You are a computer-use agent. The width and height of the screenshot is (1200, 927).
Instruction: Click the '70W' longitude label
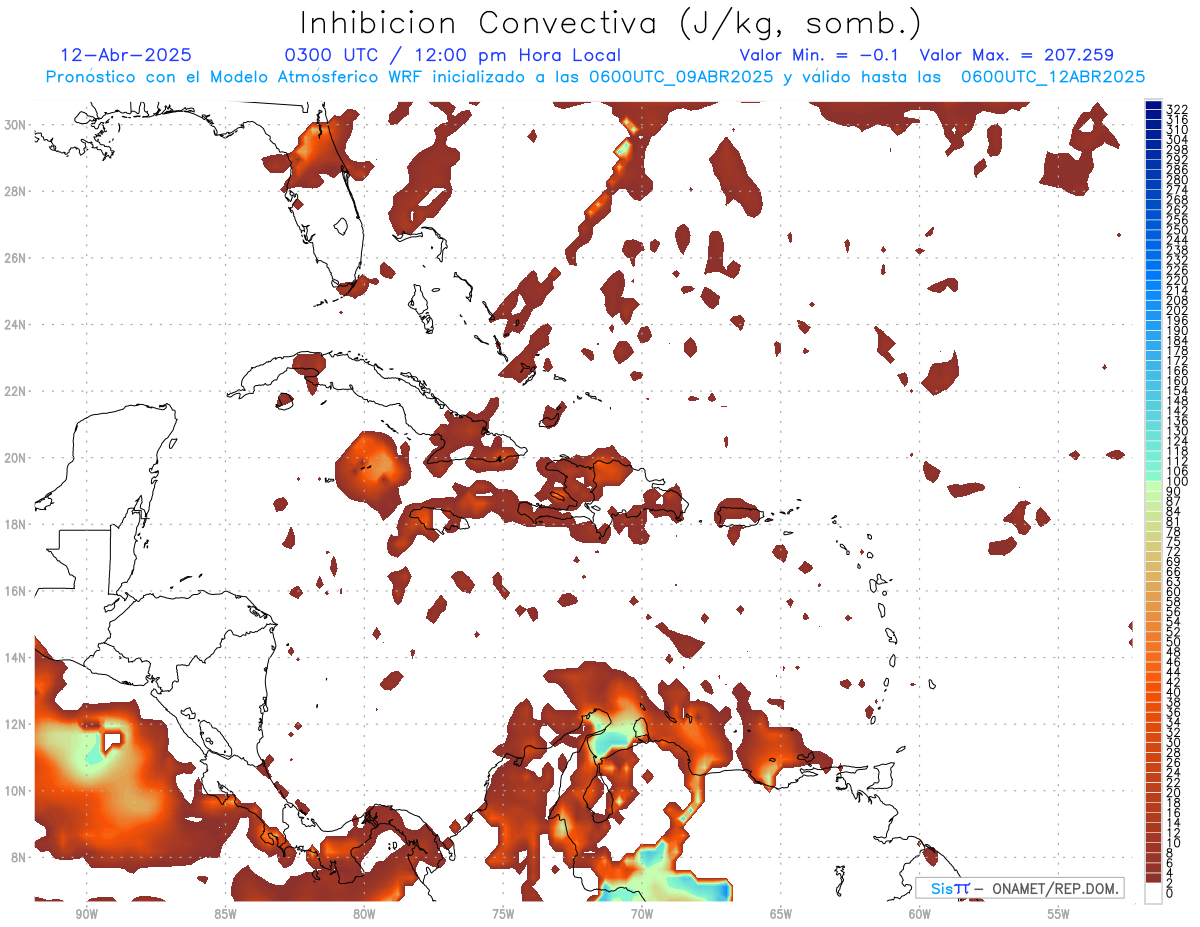[x=642, y=913]
